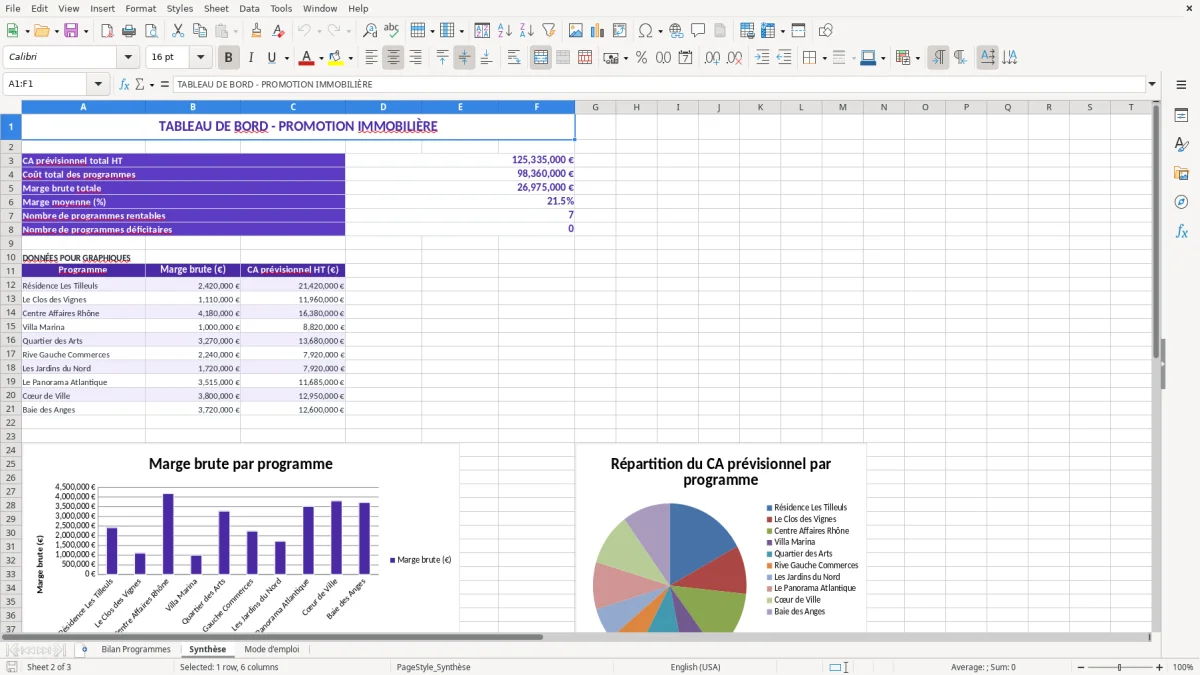The width and height of the screenshot is (1200, 675).
Task: Open the Open-document dropdown arrow
Action: 56,31
